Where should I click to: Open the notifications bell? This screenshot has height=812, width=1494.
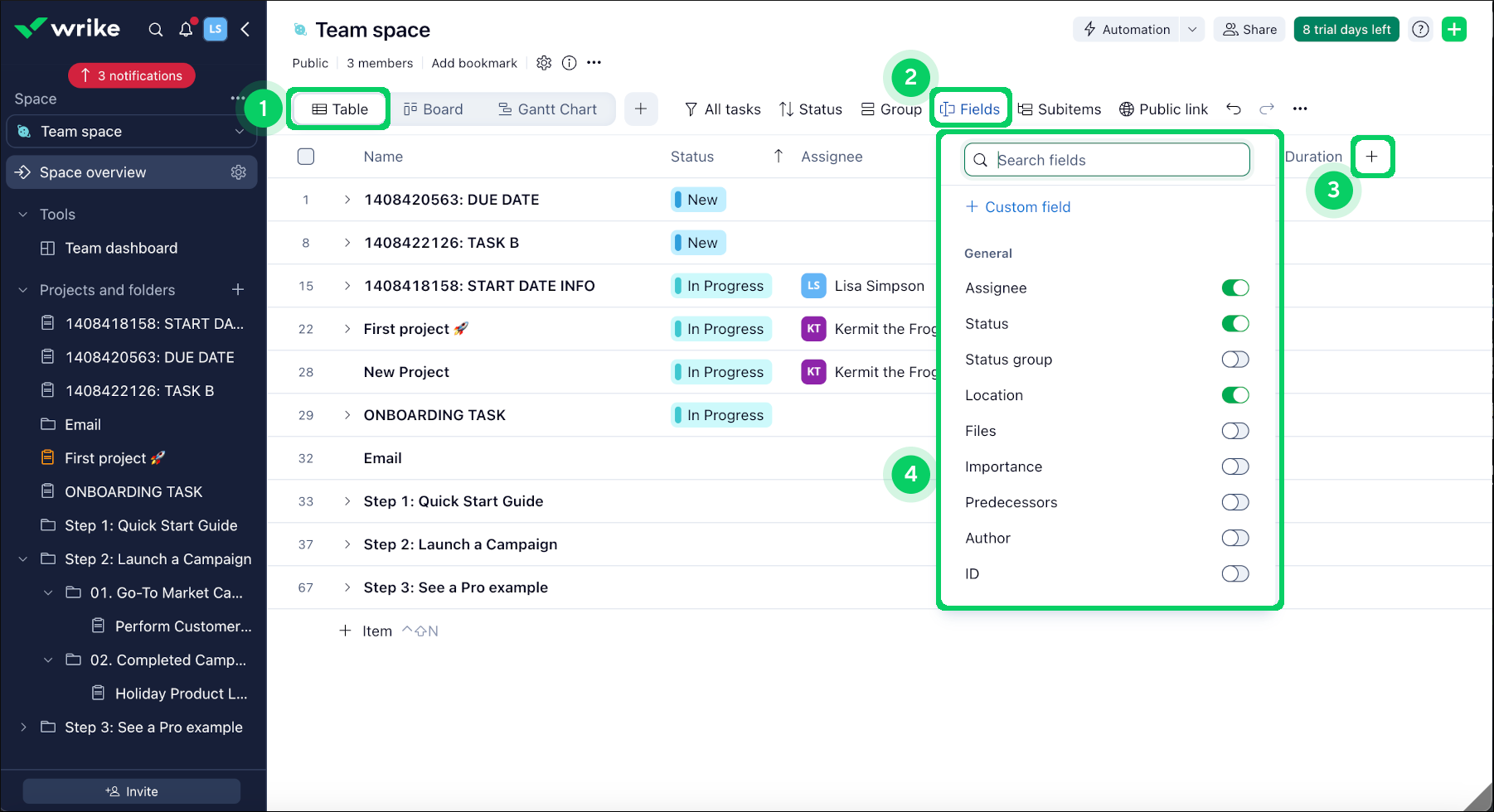pyautogui.click(x=186, y=30)
